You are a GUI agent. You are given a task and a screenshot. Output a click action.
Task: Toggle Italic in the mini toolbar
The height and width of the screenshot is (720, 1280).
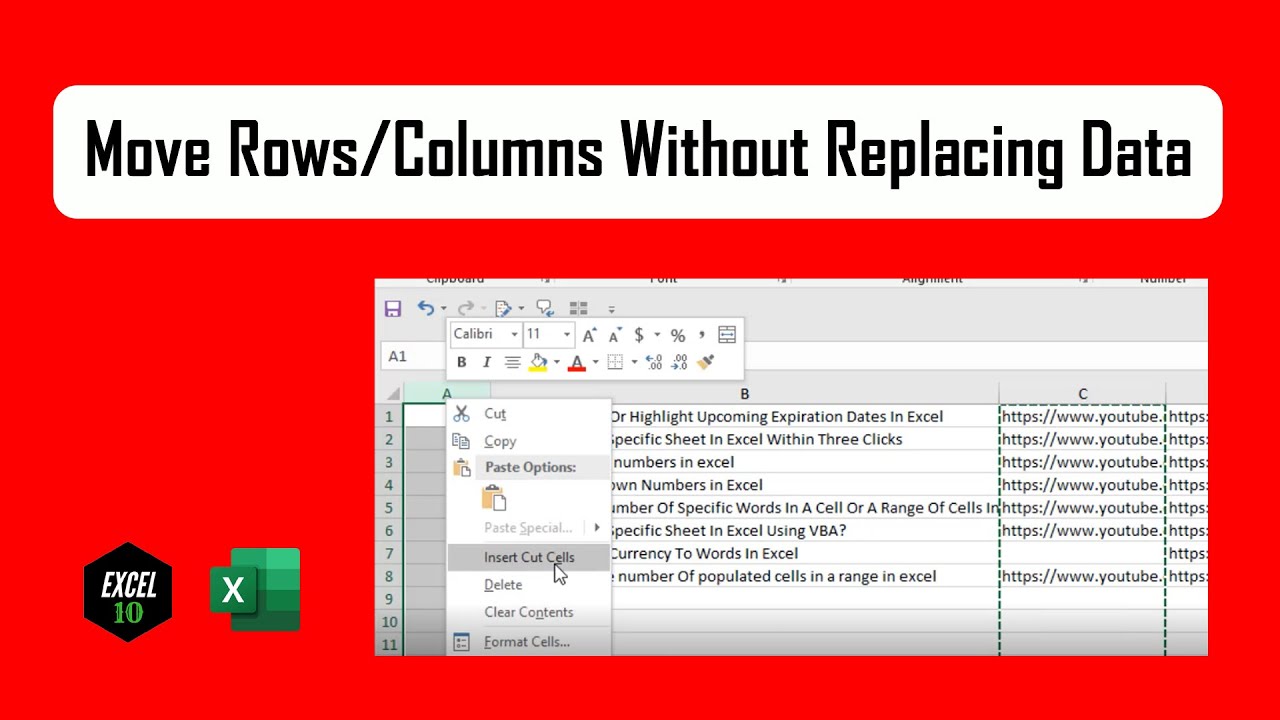coord(486,362)
